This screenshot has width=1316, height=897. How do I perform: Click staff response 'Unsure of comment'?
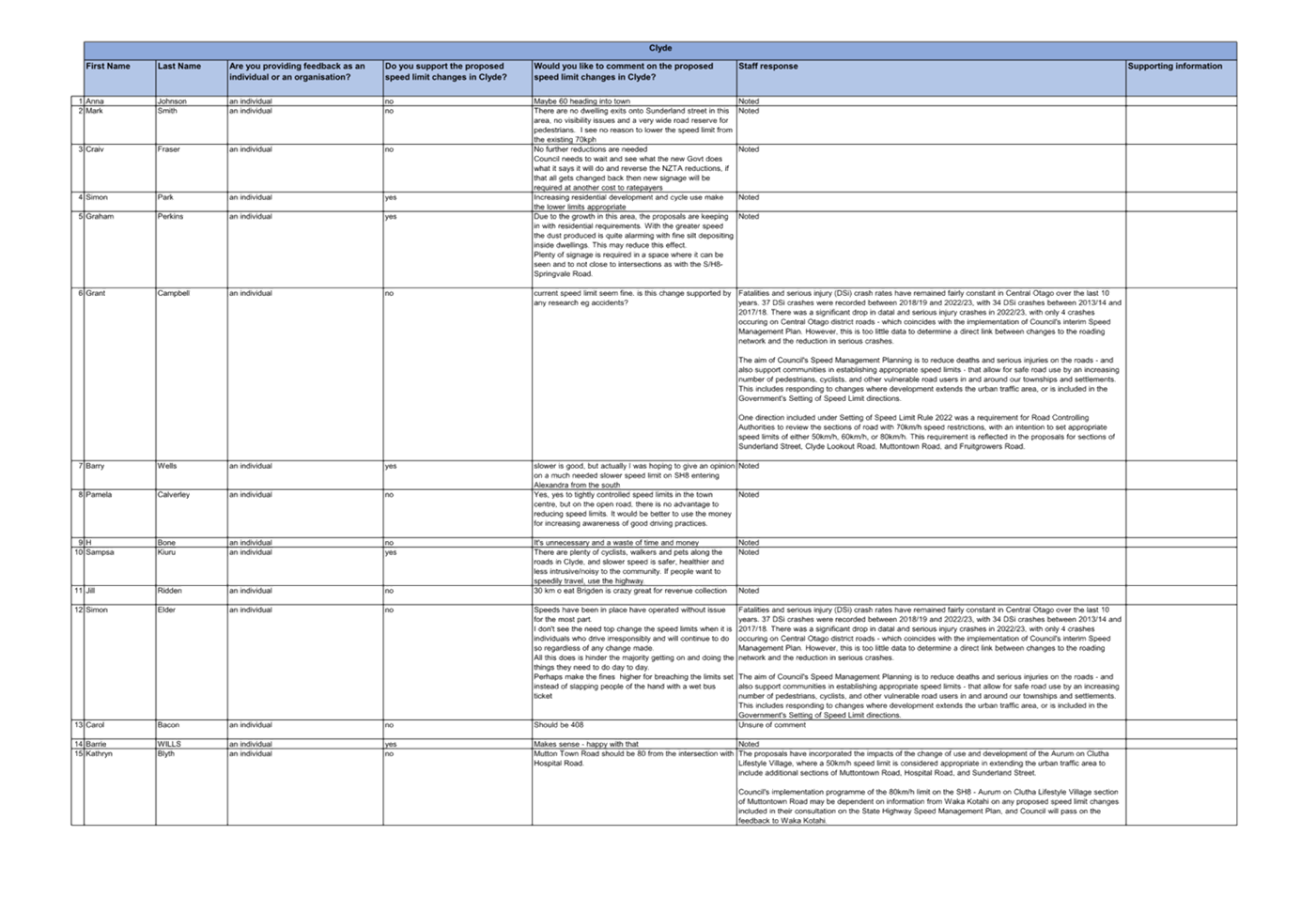pos(772,725)
